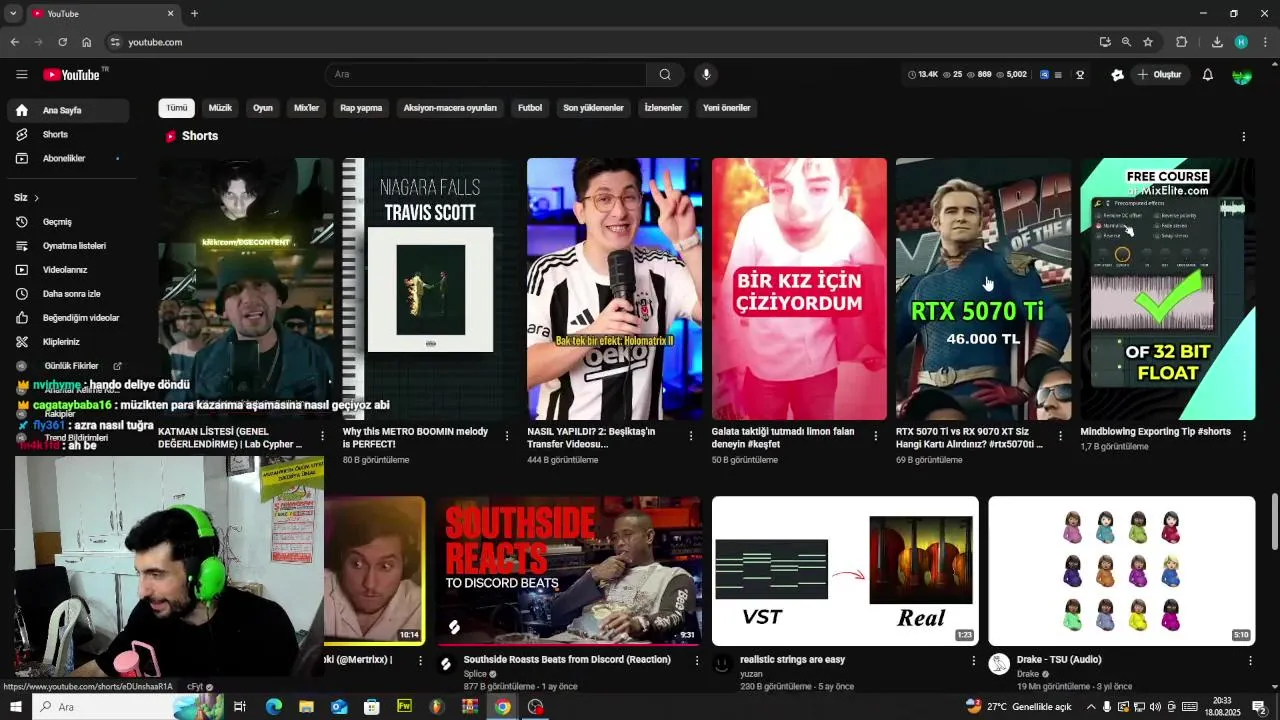Reload the page in Chrome
This screenshot has height=720, width=1280.
(x=62, y=42)
